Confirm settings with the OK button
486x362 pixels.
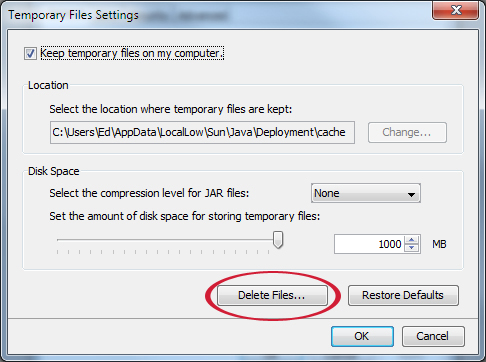(x=362, y=336)
